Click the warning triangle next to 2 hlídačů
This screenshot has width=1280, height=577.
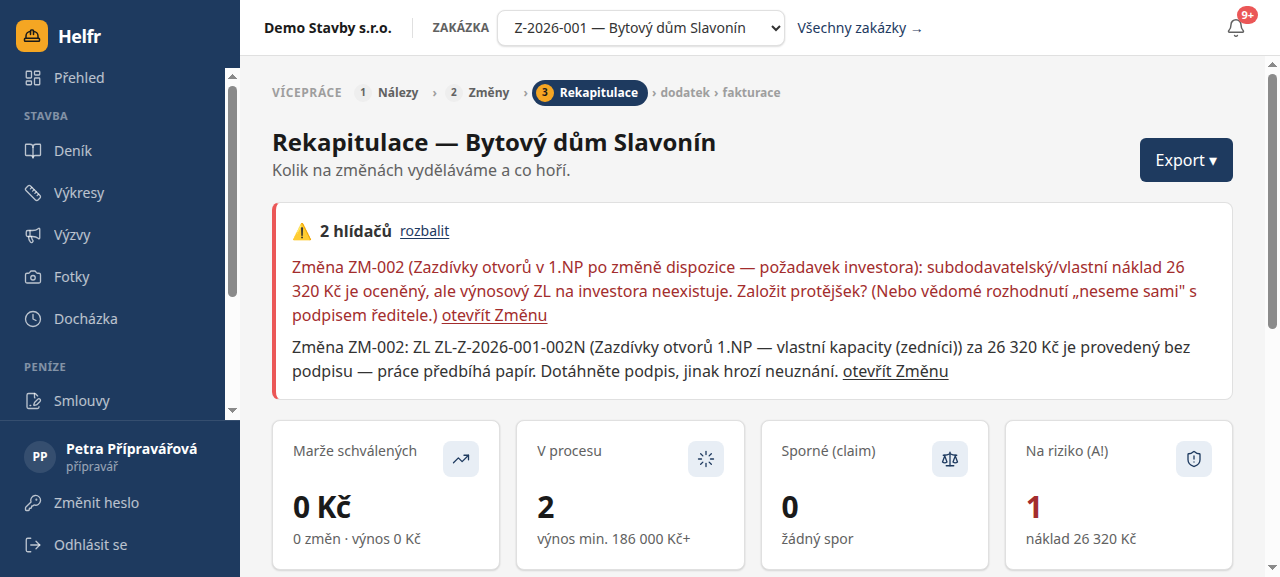point(302,231)
